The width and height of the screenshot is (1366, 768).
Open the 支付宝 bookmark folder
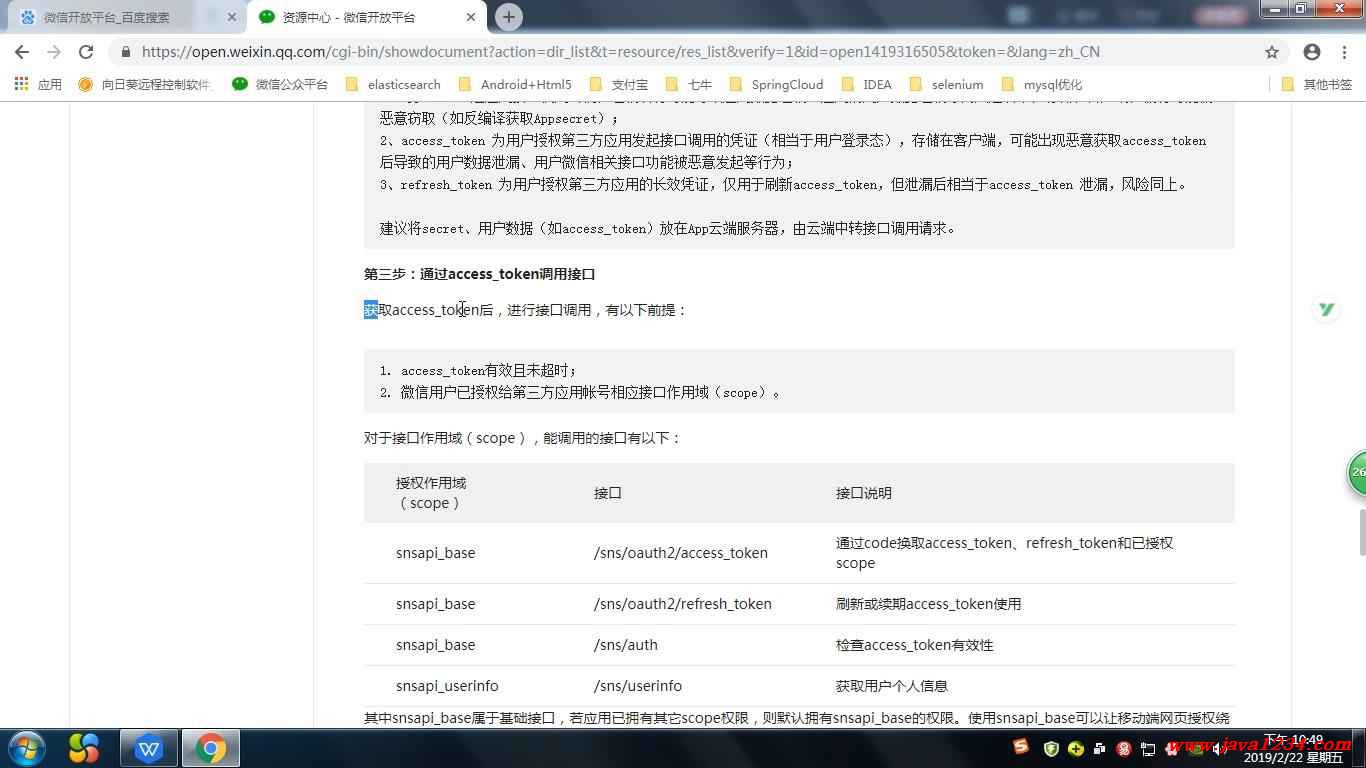[619, 84]
